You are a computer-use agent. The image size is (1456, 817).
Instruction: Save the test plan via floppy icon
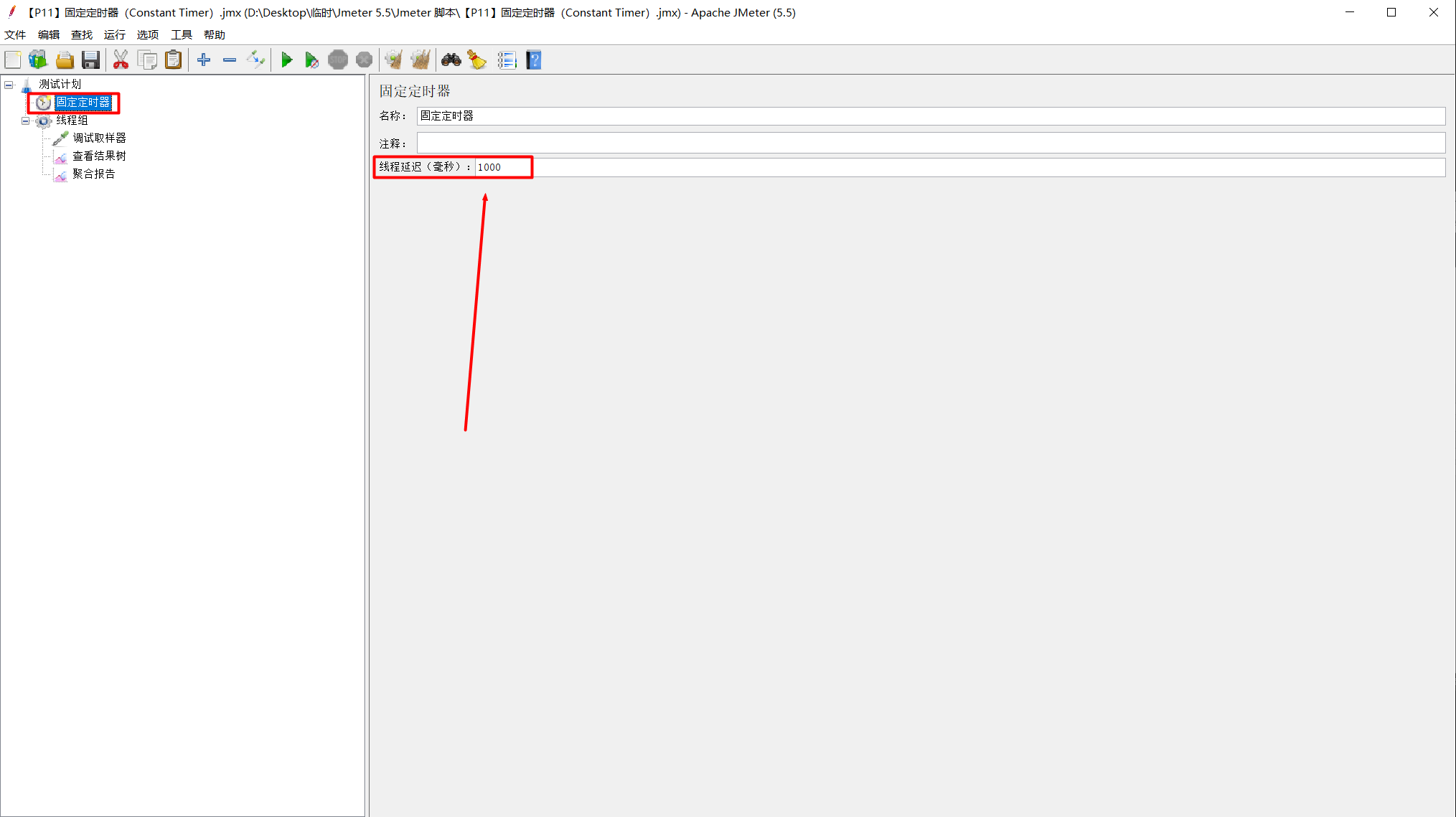pyautogui.click(x=90, y=60)
